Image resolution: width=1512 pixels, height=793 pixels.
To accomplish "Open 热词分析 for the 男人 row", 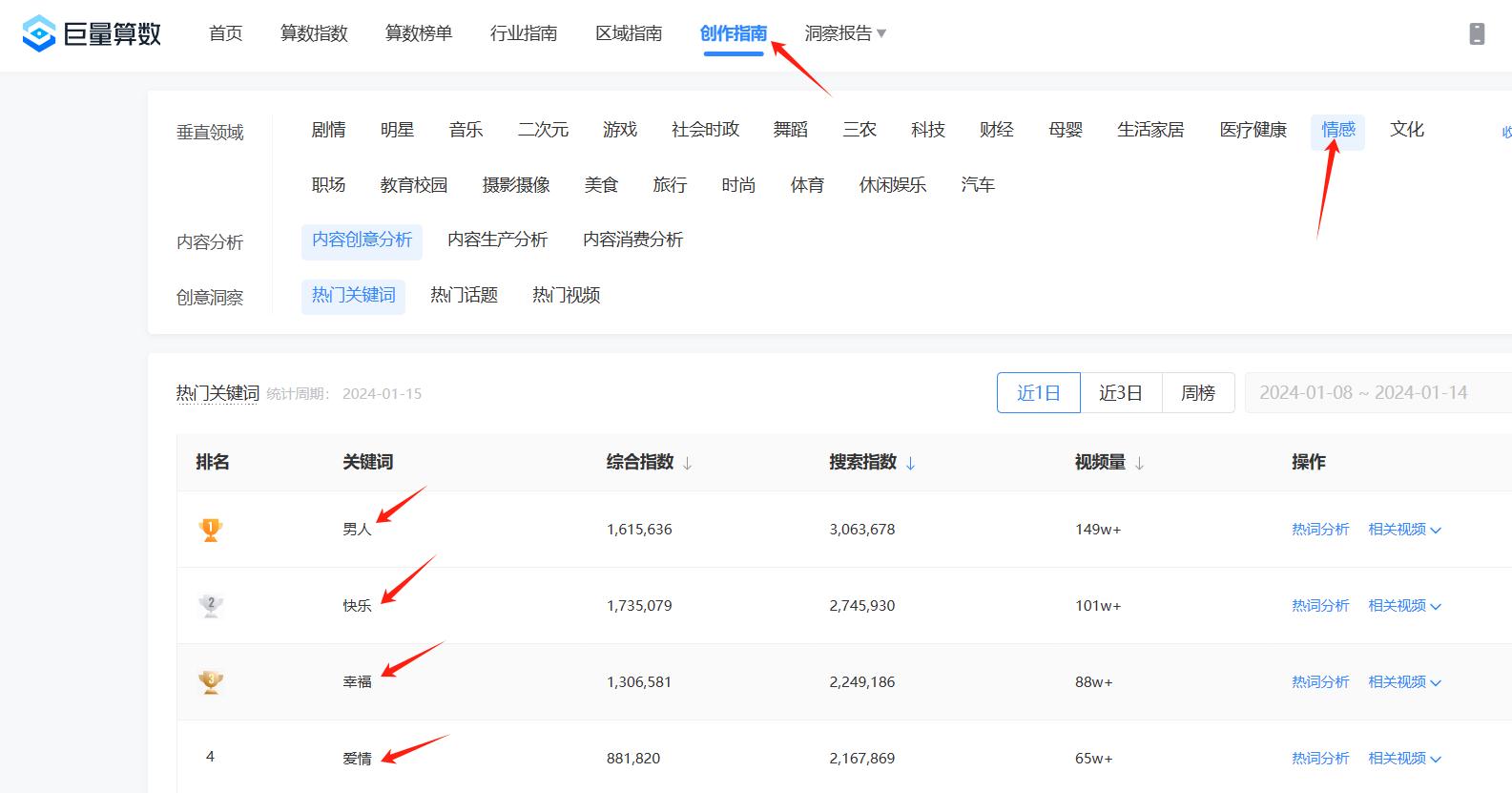I will [x=1320, y=530].
